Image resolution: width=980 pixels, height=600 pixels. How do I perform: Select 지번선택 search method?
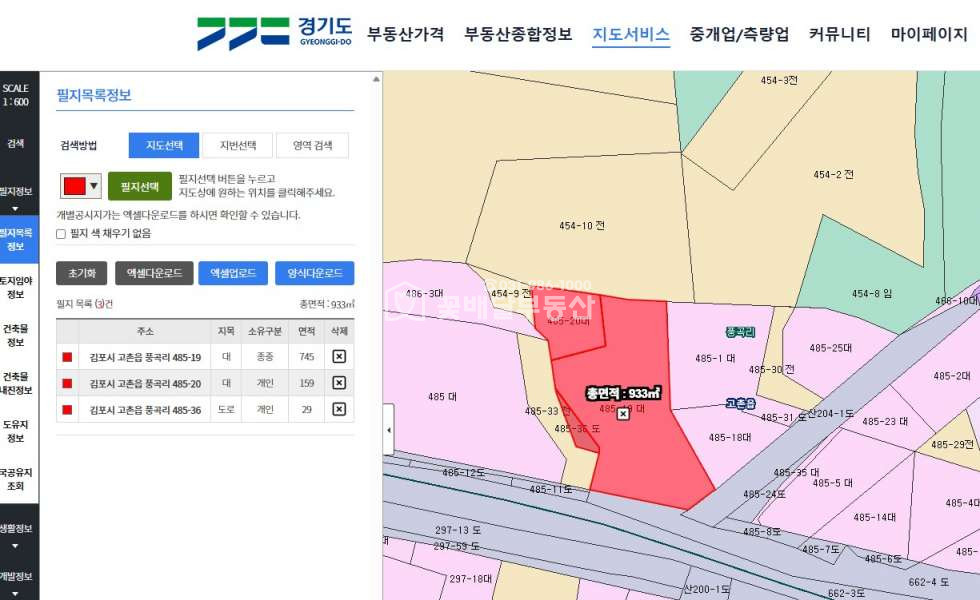click(x=237, y=145)
